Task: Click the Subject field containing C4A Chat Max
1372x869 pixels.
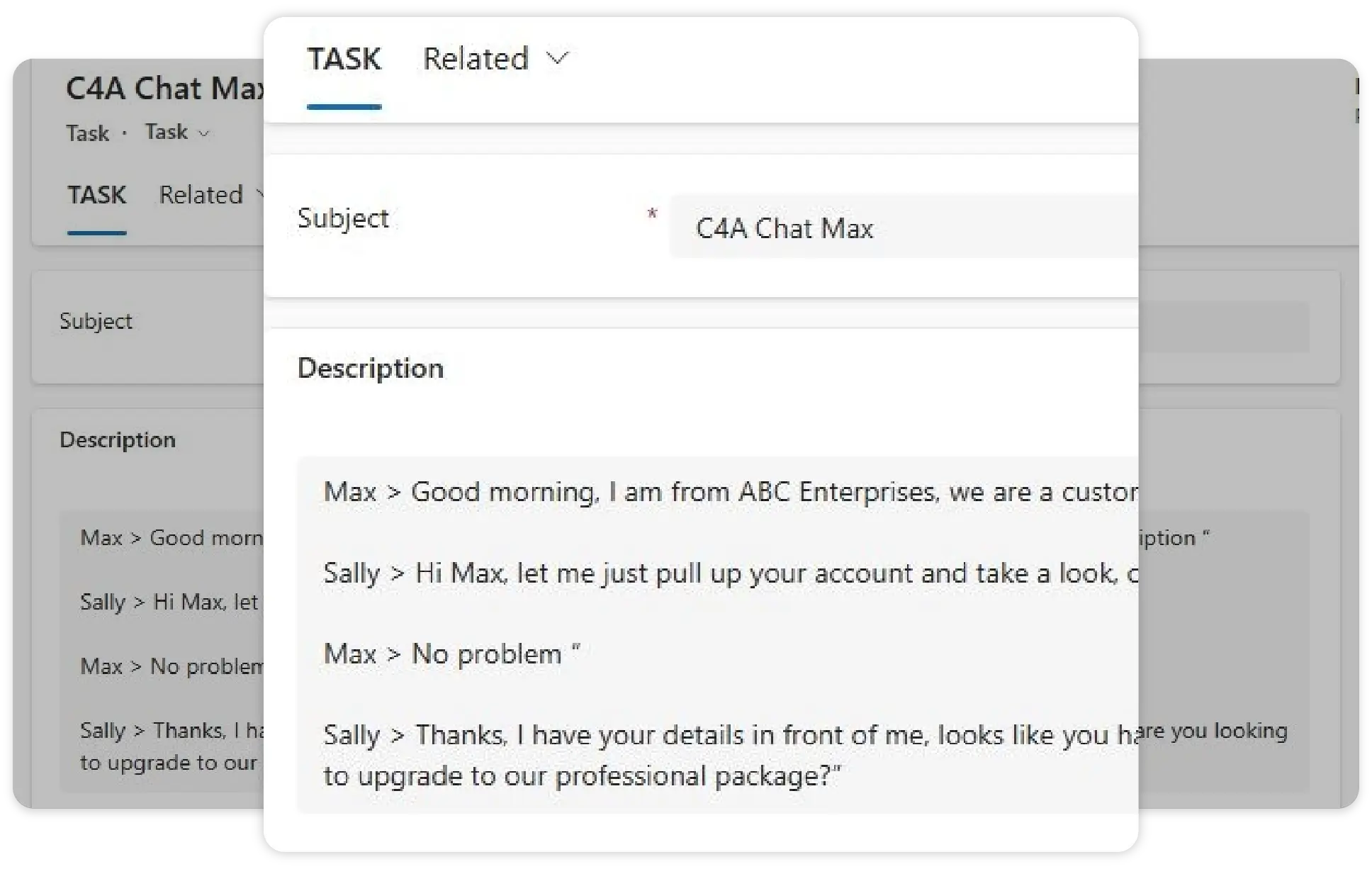Action: pos(900,228)
